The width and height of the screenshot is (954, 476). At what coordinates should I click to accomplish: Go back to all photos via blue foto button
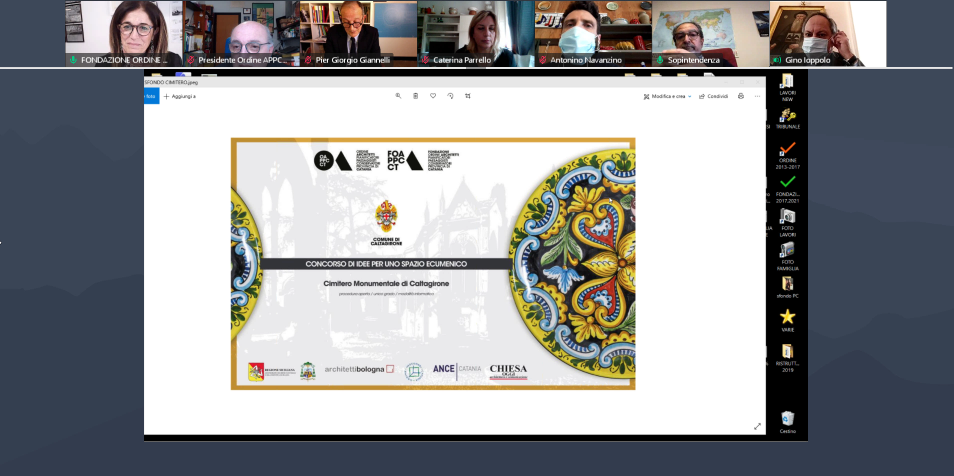pyautogui.click(x=151, y=96)
